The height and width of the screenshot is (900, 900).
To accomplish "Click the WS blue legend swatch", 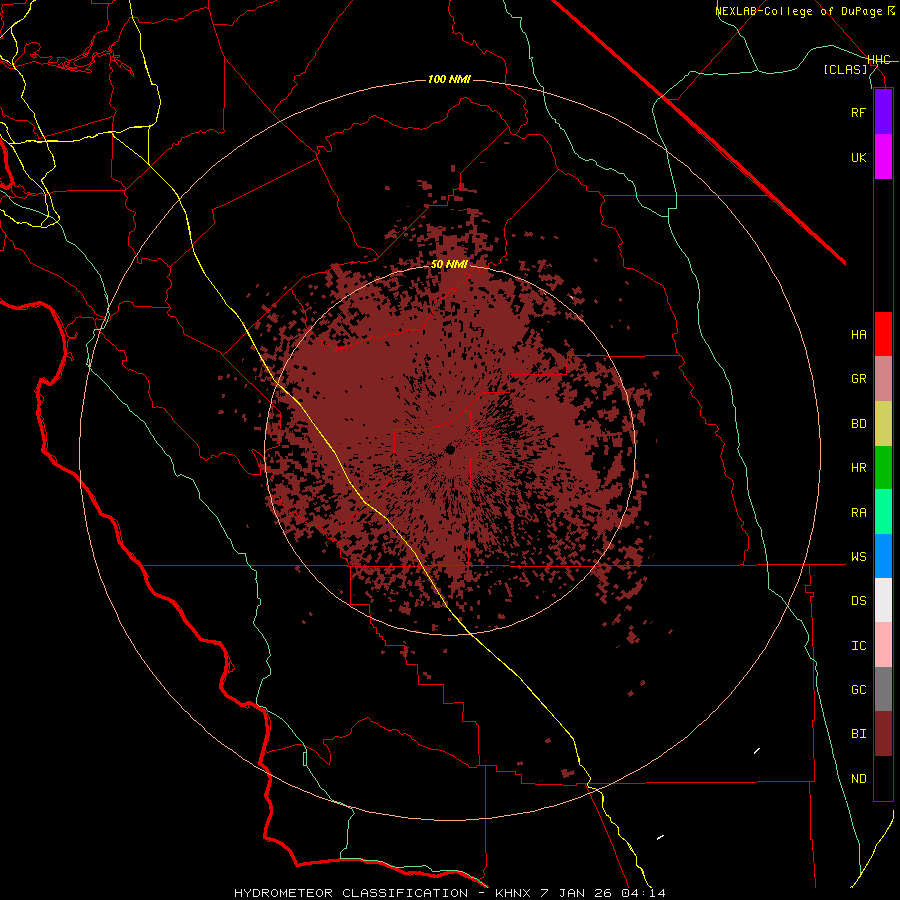I will coord(883,556).
